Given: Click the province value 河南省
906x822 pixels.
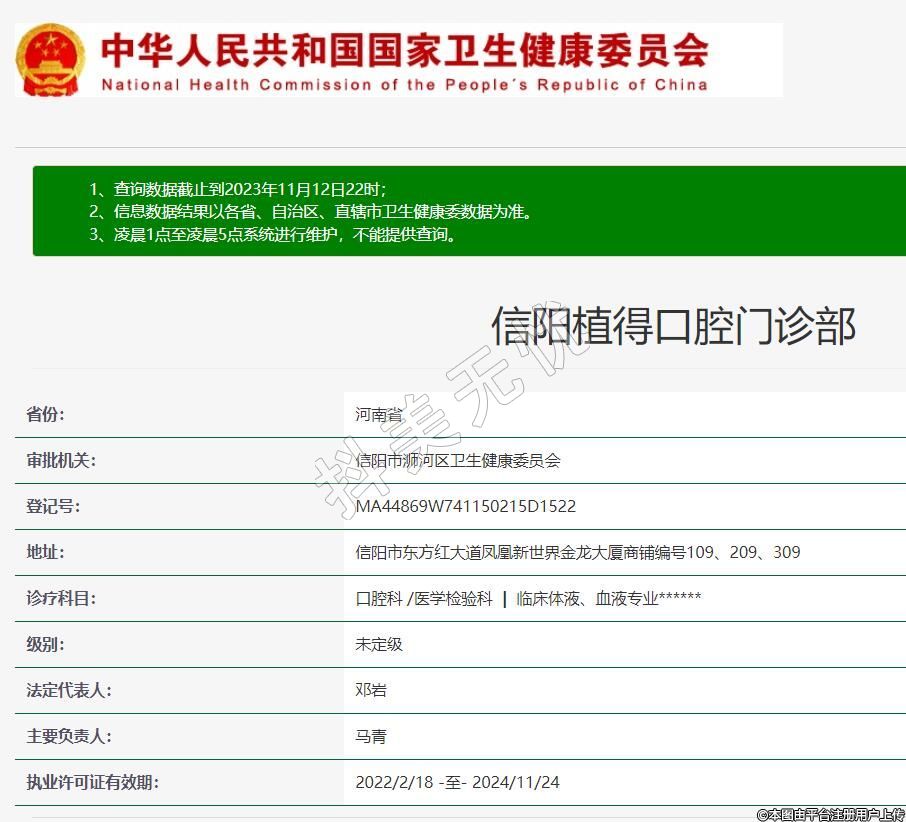Looking at the screenshot, I should click(379, 414).
